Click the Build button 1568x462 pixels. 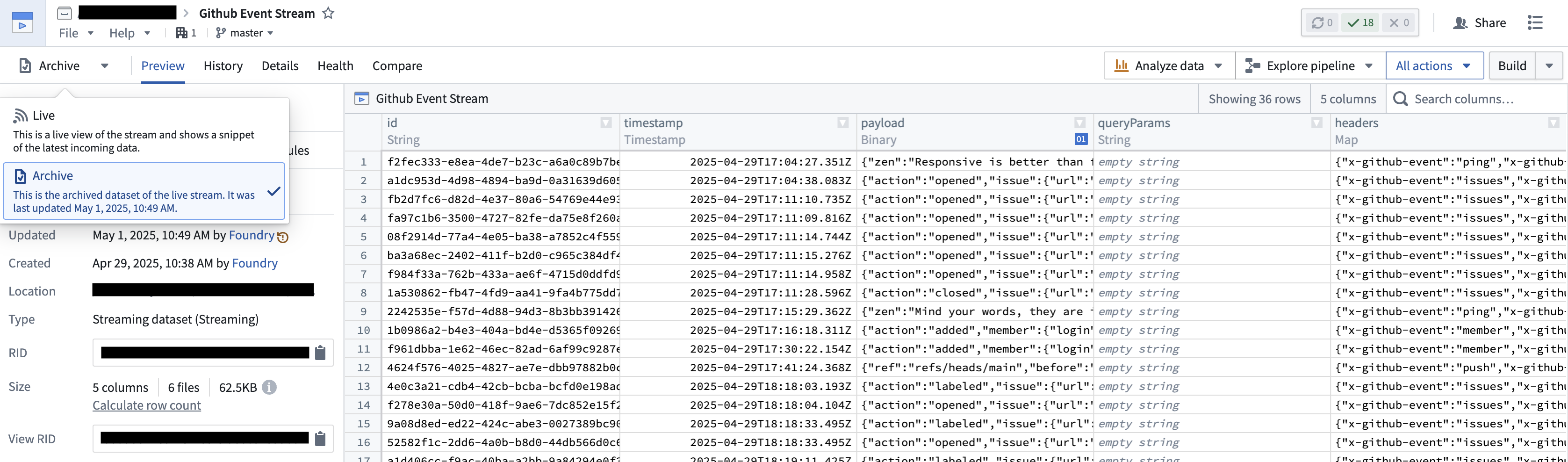tap(1512, 65)
